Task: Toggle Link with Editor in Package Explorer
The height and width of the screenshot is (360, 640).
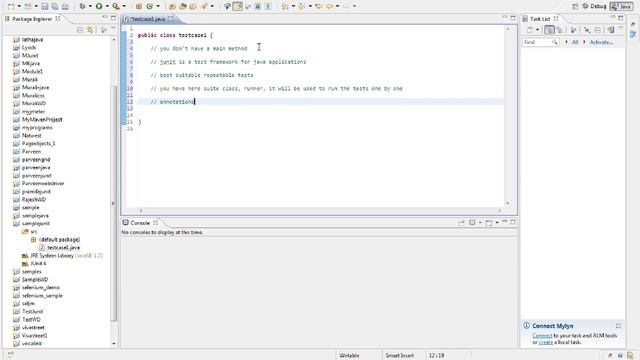Action: [x=90, y=30]
